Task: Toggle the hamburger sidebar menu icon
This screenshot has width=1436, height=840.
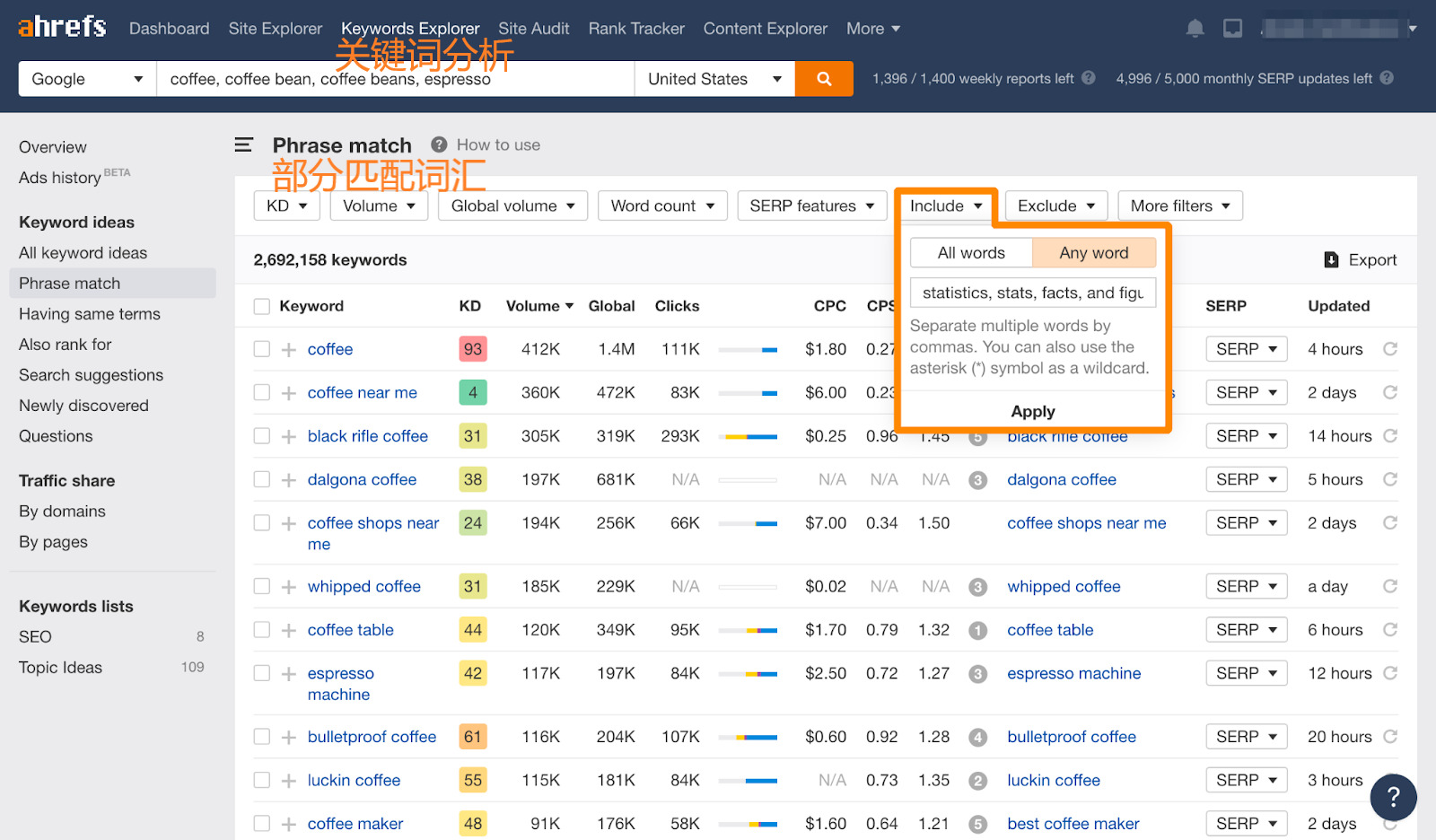Action: click(x=243, y=144)
